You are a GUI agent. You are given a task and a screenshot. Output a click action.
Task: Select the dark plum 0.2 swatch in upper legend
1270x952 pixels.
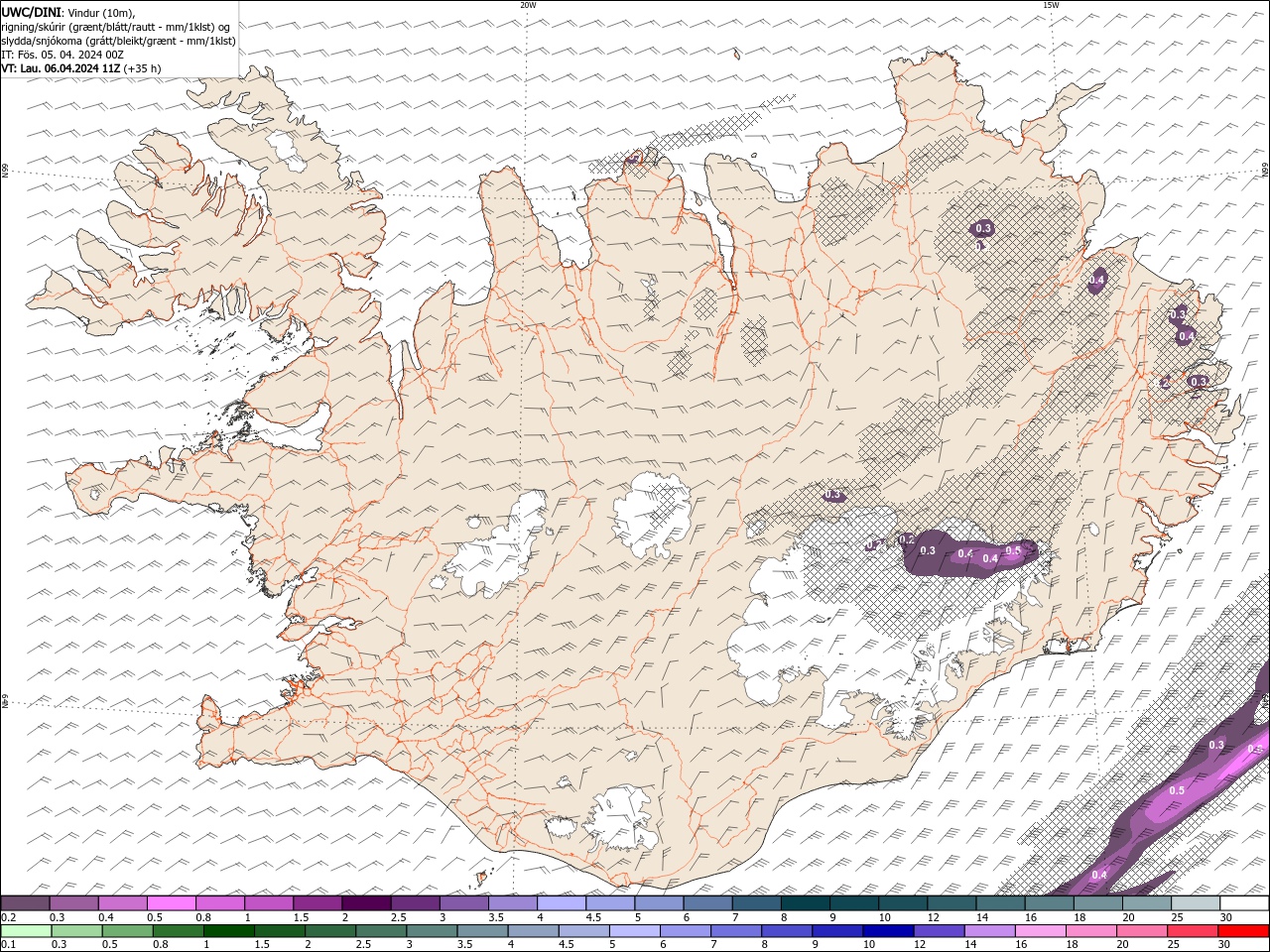(25, 903)
